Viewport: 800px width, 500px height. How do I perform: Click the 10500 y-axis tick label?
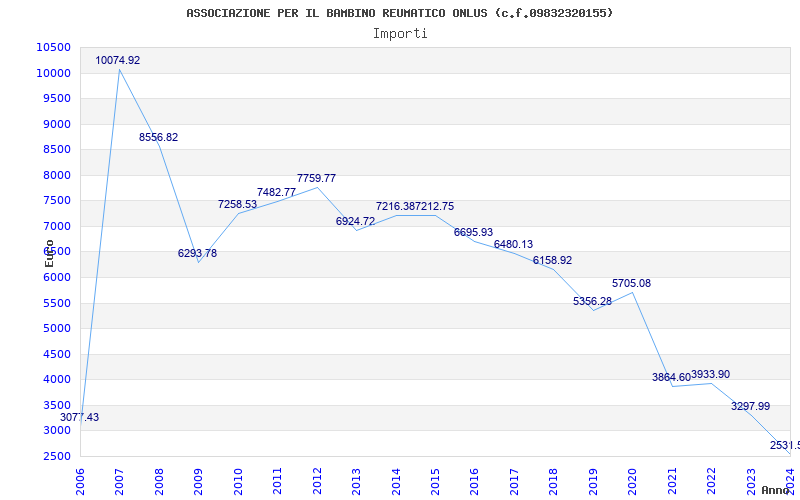point(54,47)
